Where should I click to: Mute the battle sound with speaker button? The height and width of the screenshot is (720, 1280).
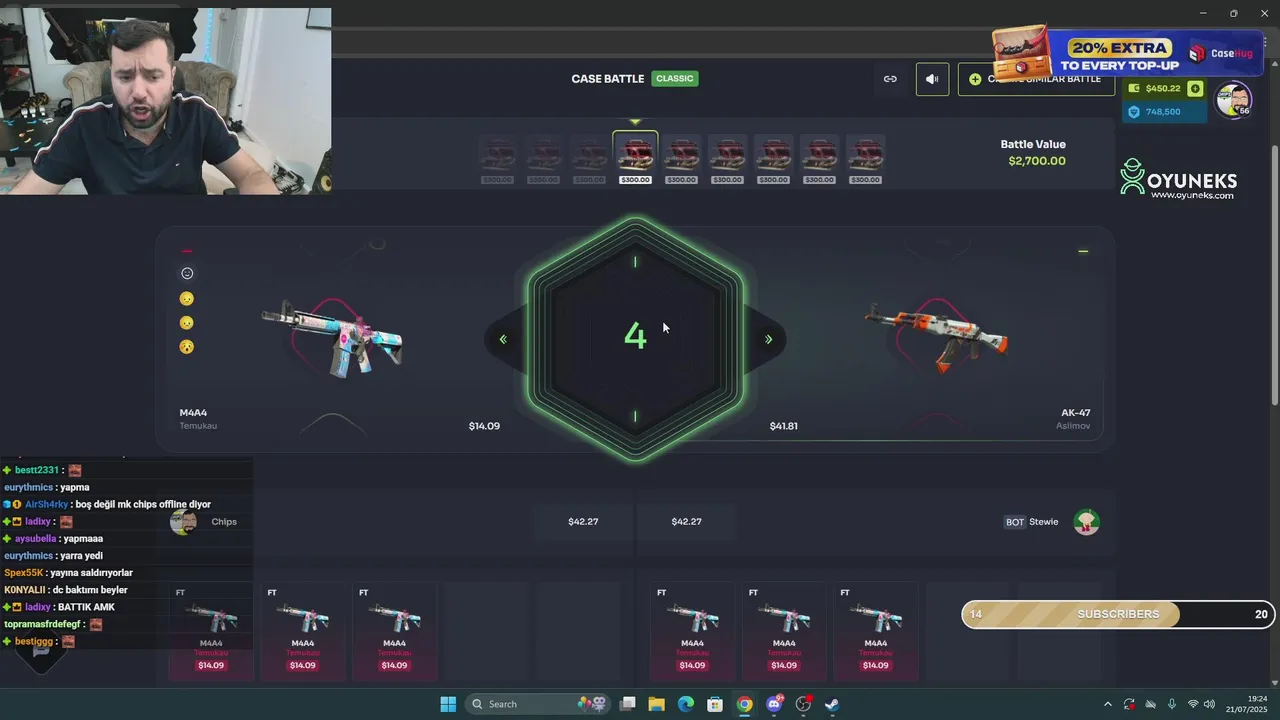pos(932,79)
